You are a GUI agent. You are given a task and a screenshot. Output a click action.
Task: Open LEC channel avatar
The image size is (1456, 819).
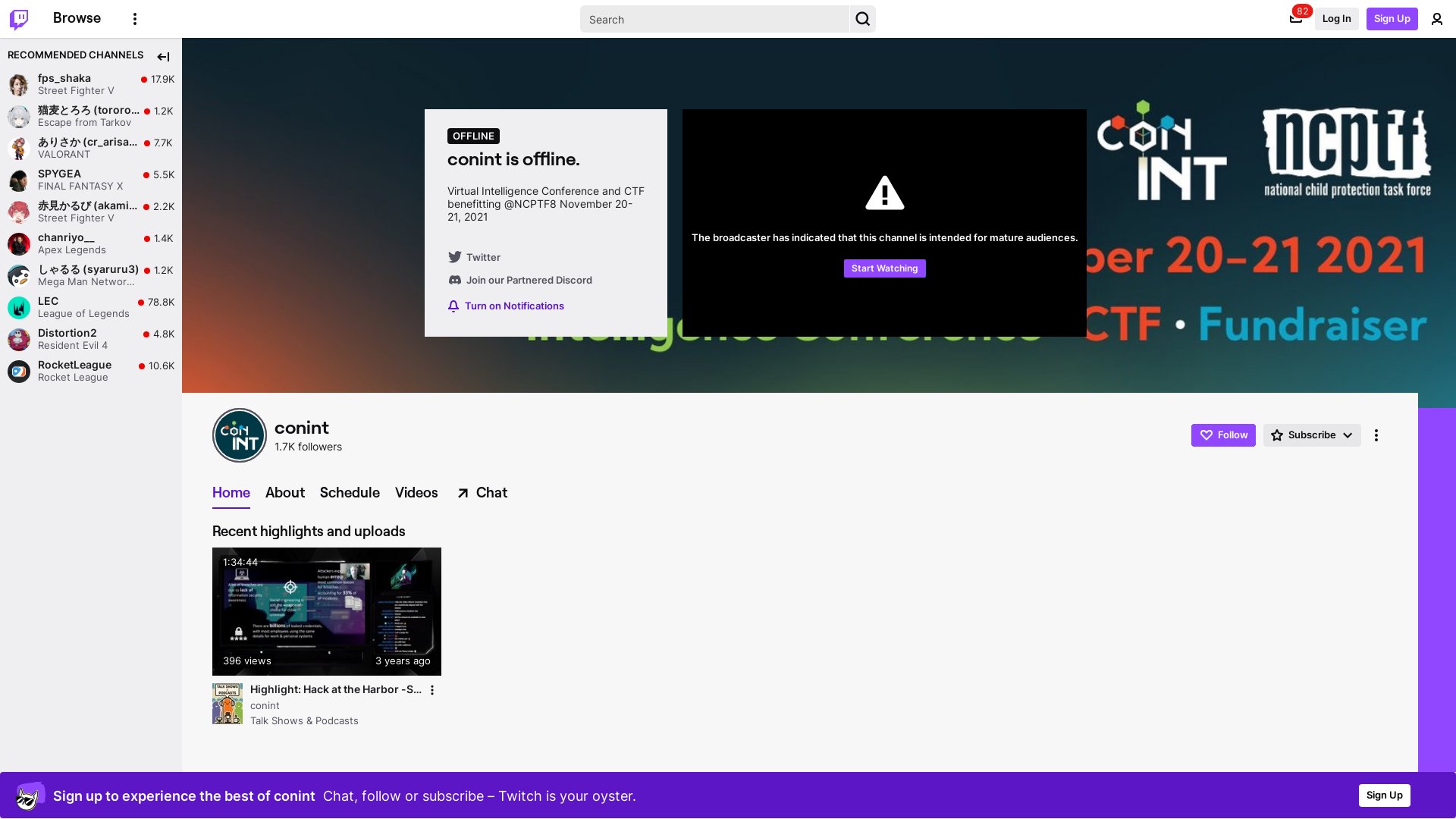[x=19, y=307]
